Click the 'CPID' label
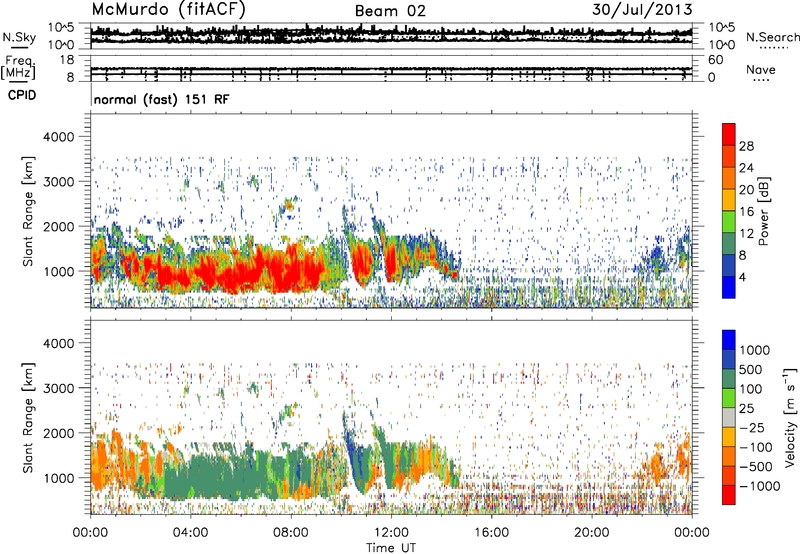 click(x=22, y=95)
